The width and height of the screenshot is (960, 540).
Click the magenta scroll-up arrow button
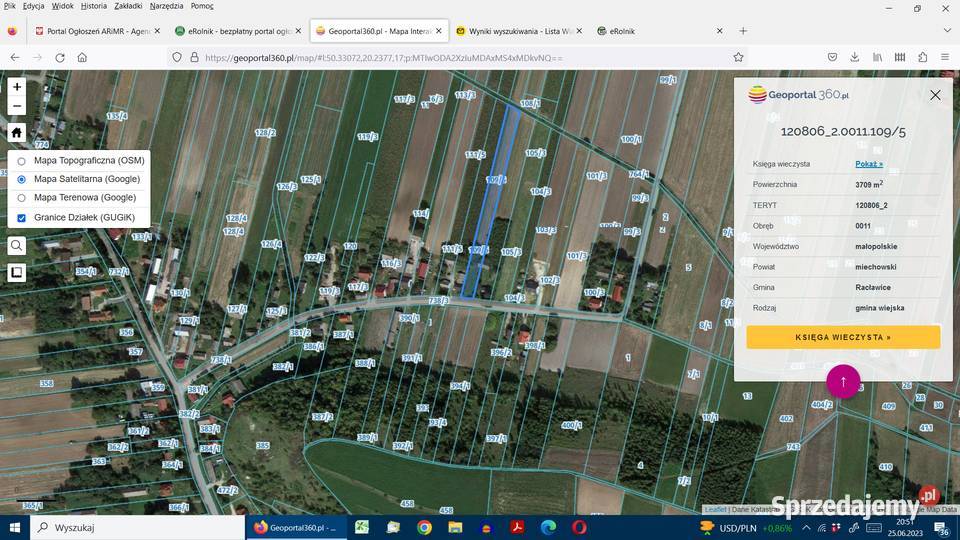[843, 381]
